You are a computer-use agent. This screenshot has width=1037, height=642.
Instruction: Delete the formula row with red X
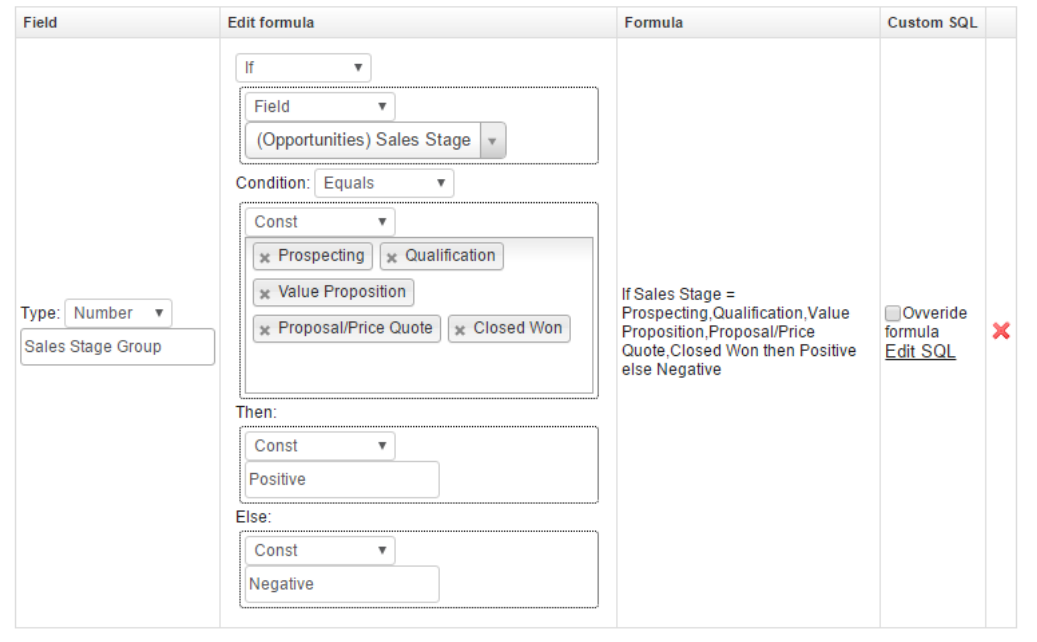pyautogui.click(x=1001, y=330)
